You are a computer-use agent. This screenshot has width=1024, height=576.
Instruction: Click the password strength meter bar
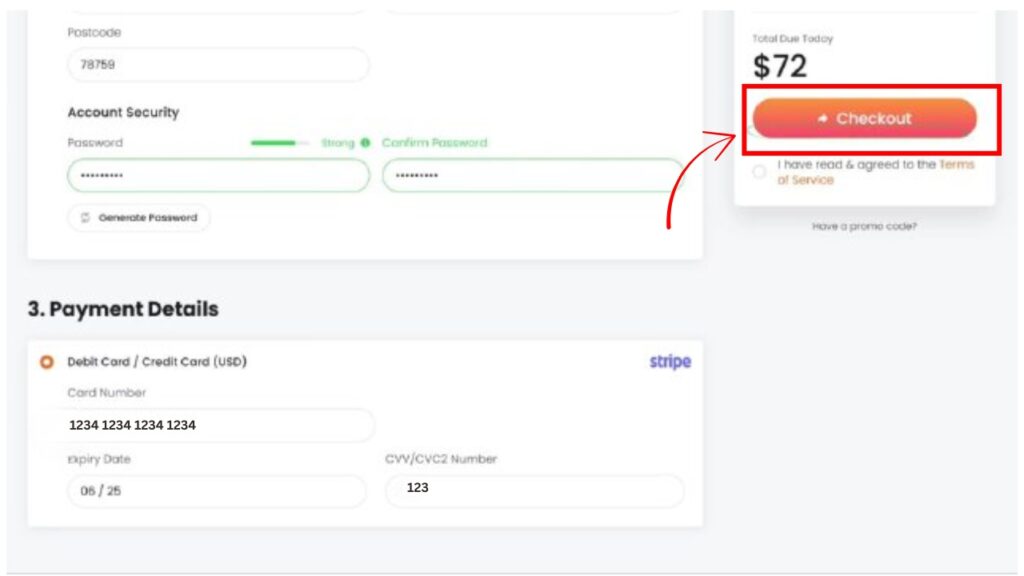[279, 143]
